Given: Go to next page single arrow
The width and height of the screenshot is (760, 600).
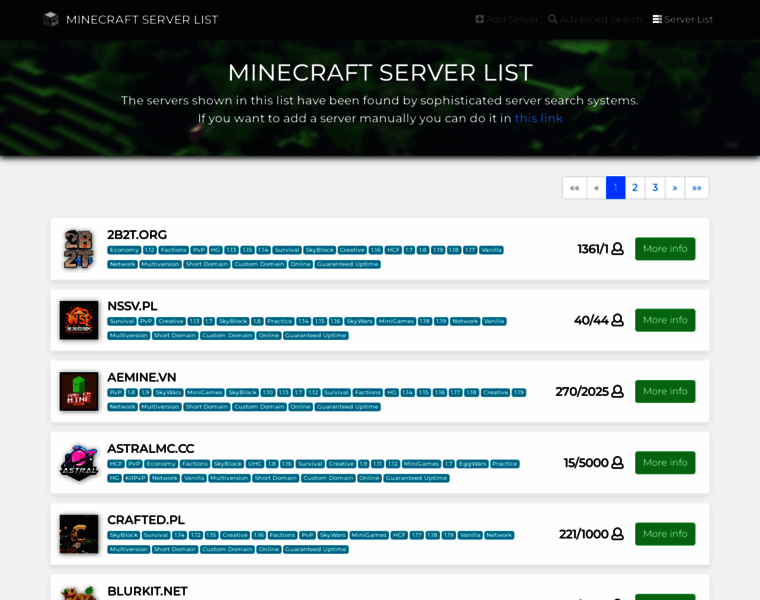Looking at the screenshot, I should (675, 188).
